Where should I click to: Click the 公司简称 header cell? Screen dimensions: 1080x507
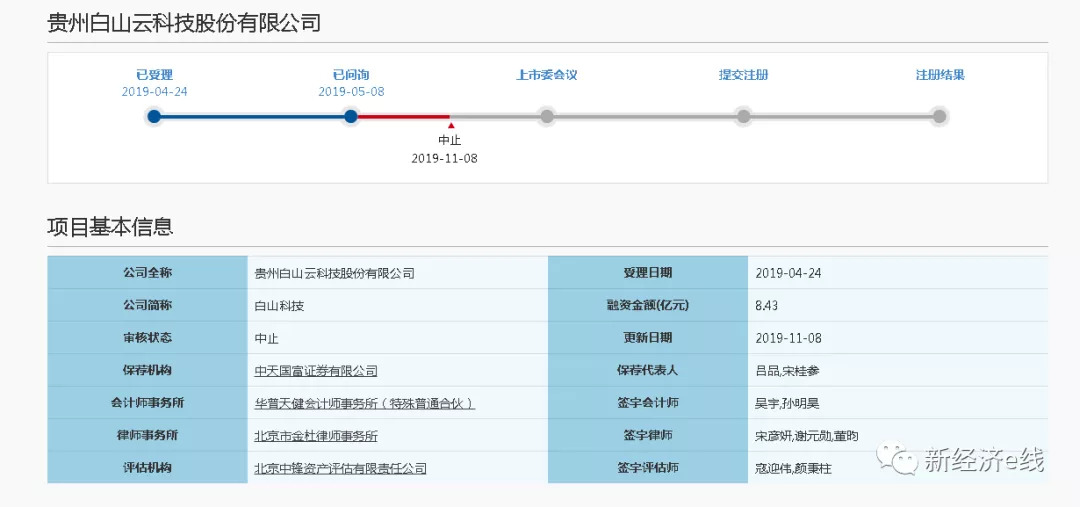[x=147, y=305]
